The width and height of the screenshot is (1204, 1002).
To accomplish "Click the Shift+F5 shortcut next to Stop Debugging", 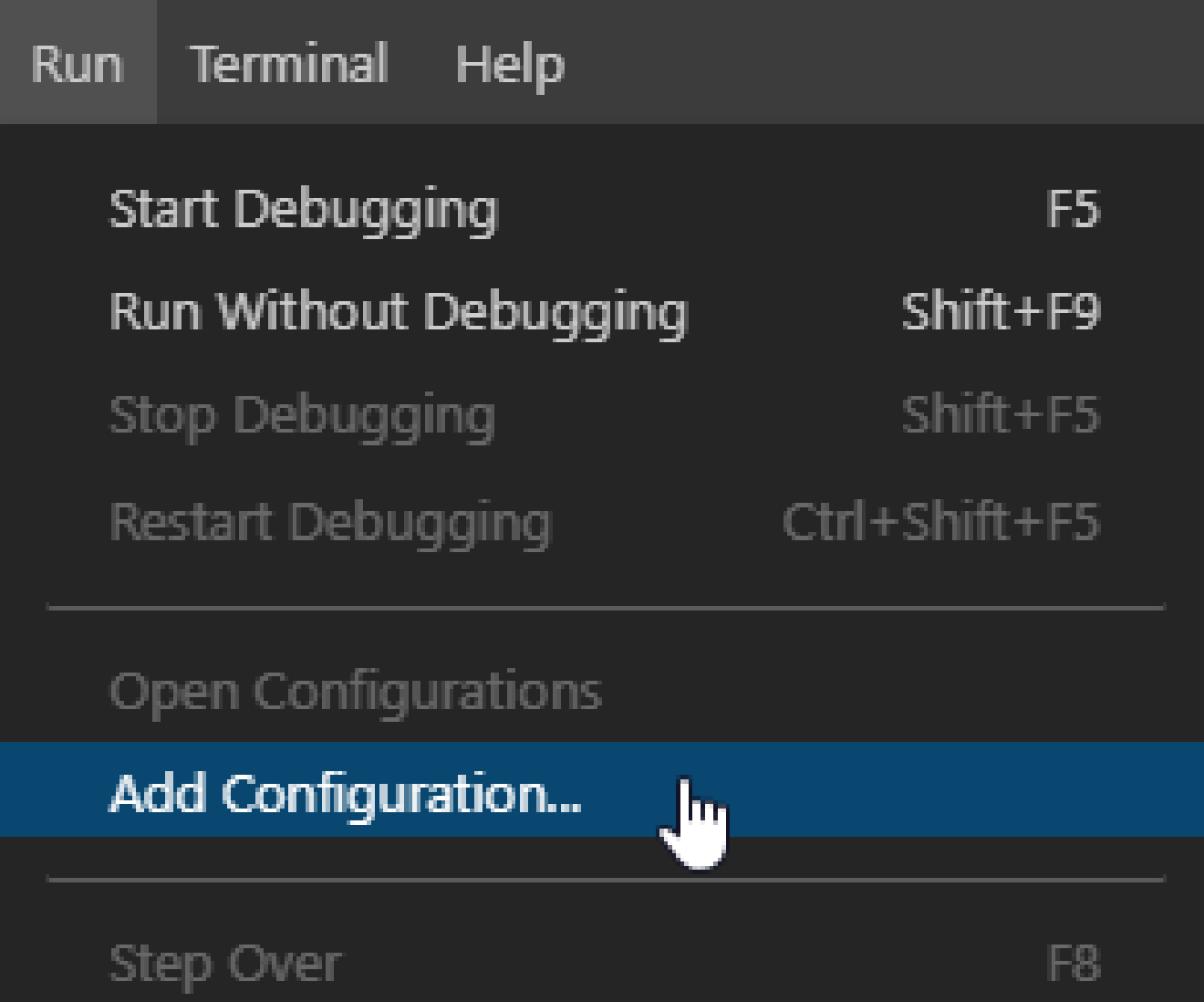I will coord(1001,415).
